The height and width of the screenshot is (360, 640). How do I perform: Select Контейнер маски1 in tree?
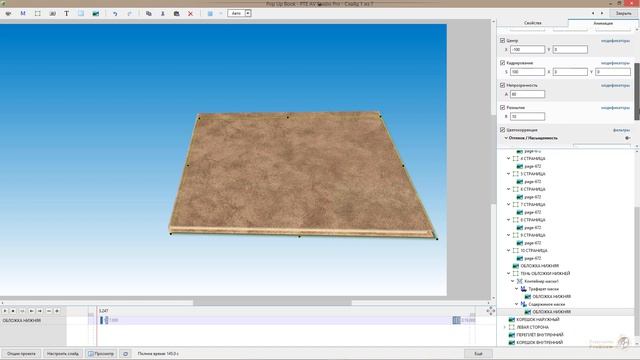[541, 281]
